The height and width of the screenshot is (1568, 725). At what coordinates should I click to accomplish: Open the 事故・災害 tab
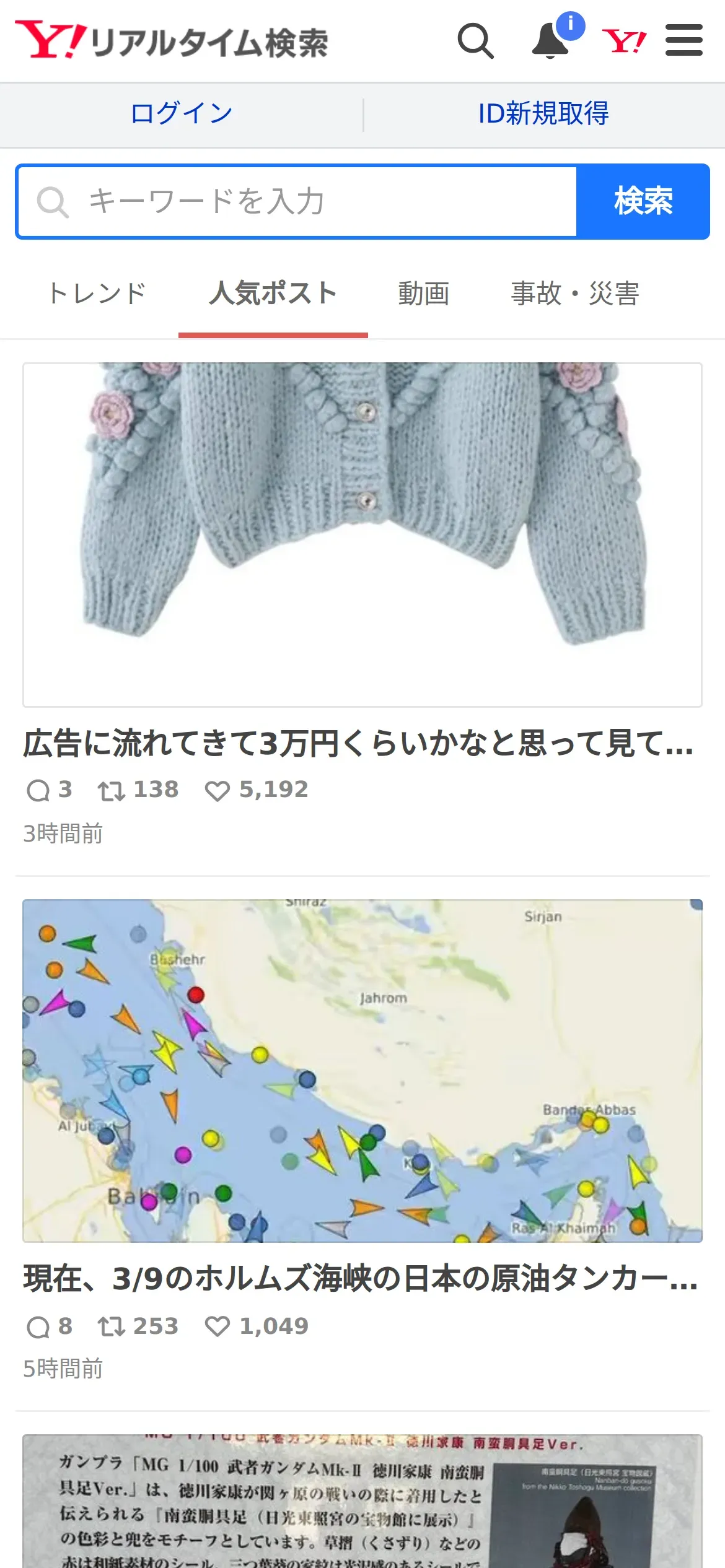(x=575, y=294)
